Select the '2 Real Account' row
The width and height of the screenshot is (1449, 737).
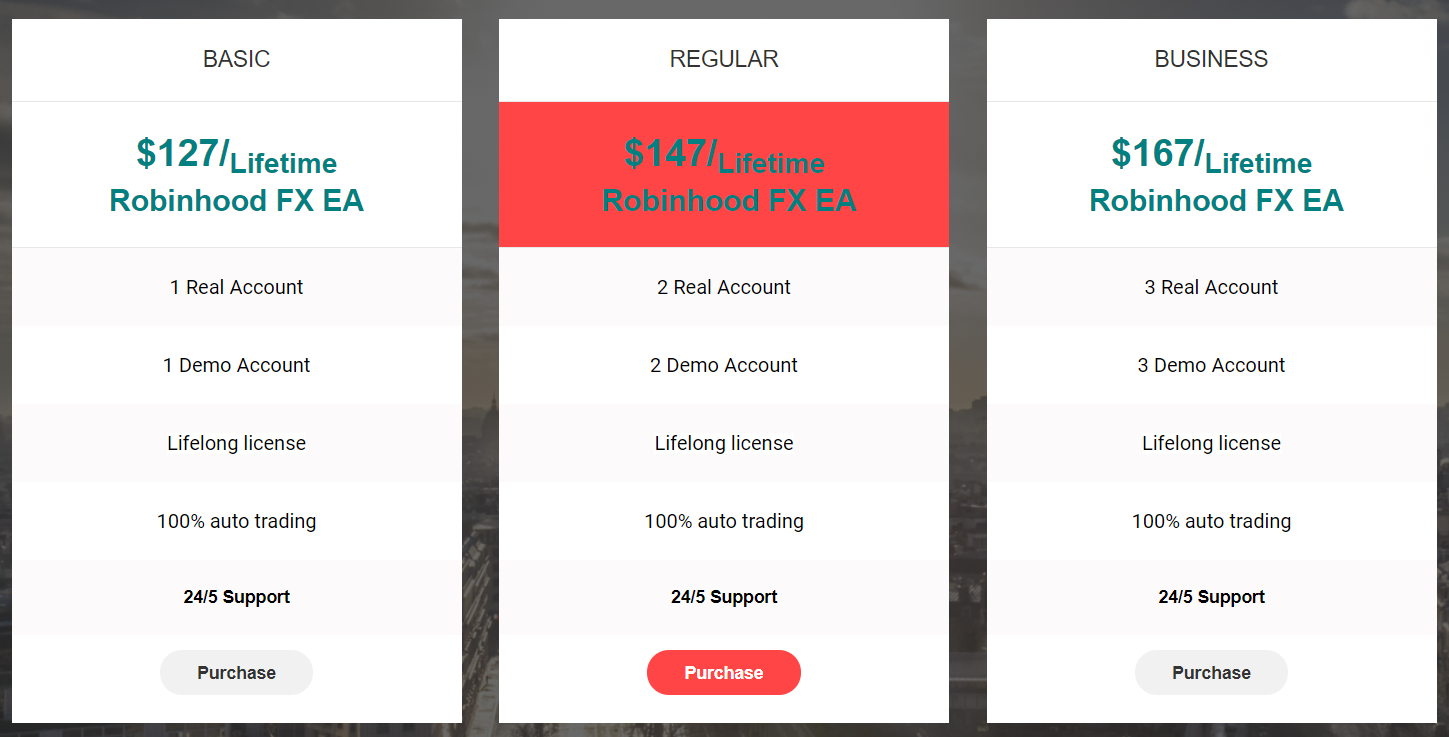click(723, 287)
